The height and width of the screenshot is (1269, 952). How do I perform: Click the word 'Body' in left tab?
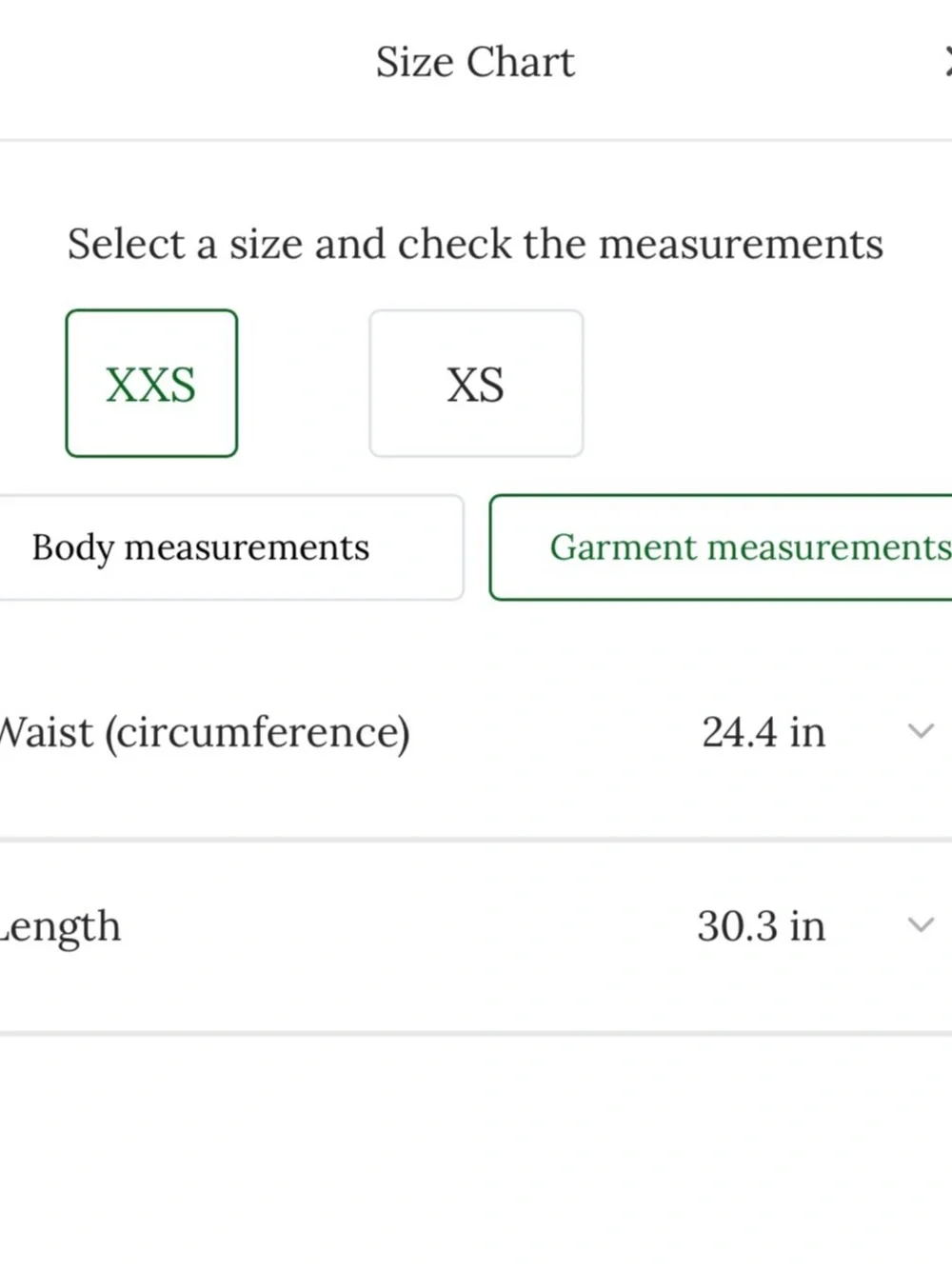[x=73, y=548]
